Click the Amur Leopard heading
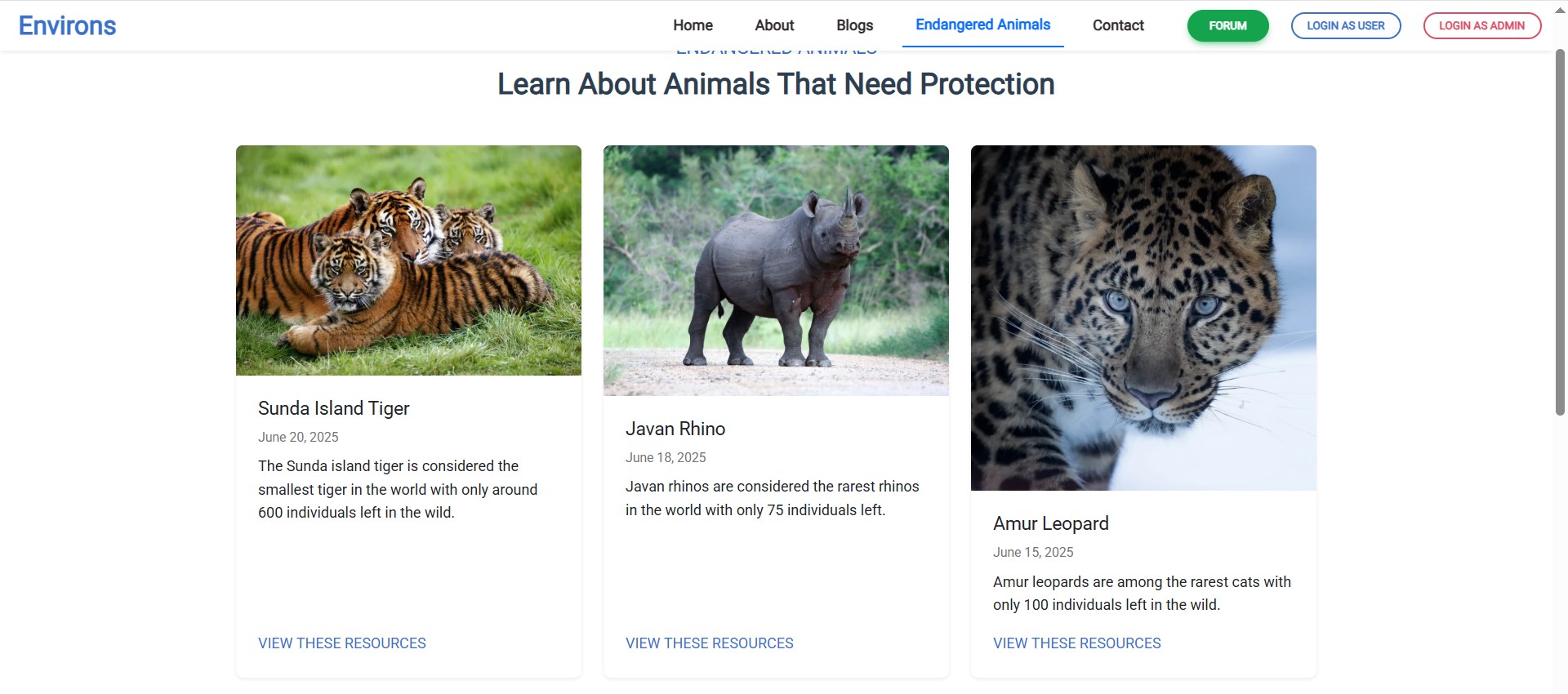This screenshot has width=1568, height=694. click(1050, 523)
